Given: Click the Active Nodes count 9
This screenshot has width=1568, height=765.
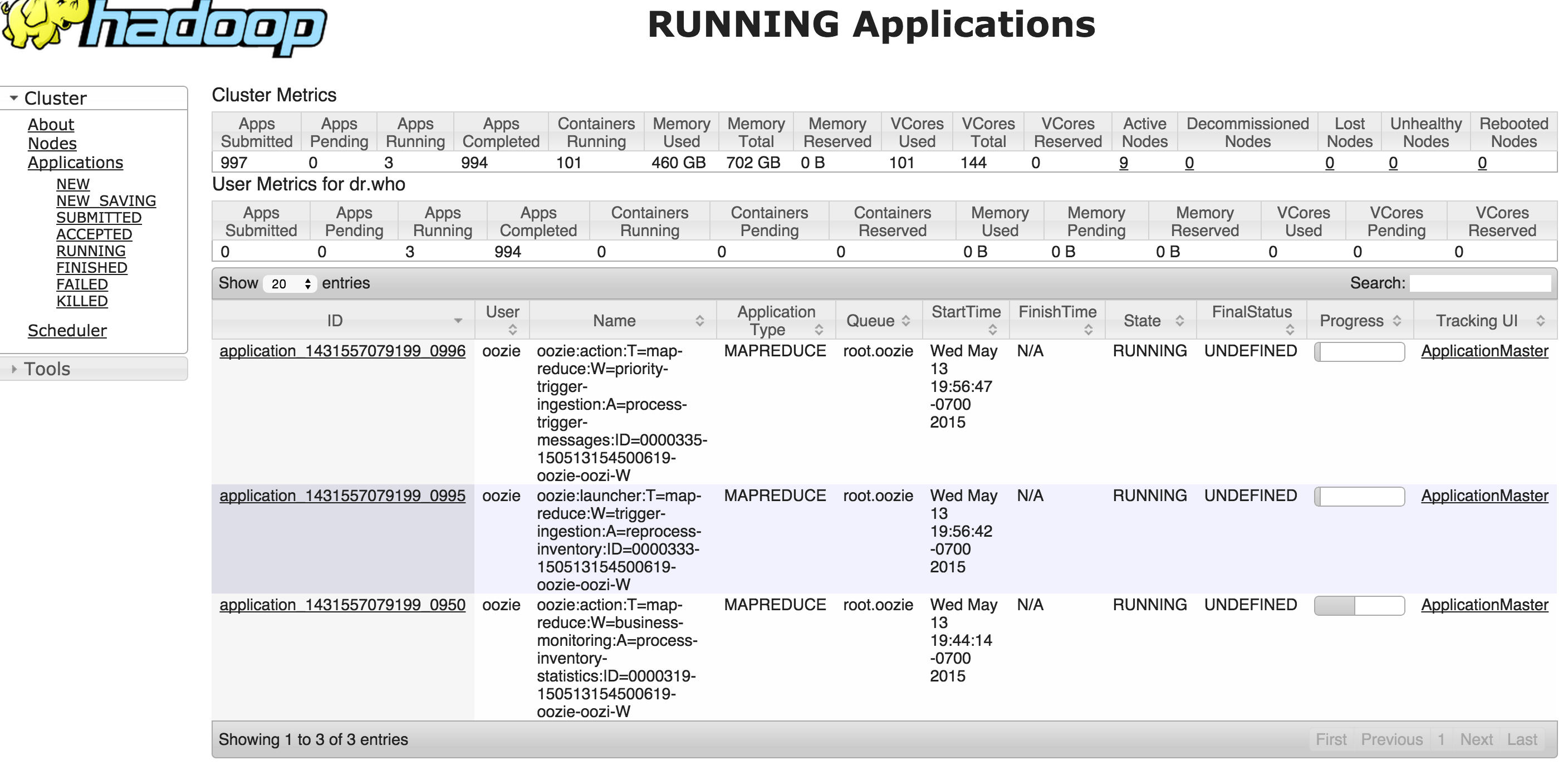Looking at the screenshot, I should click(1123, 163).
